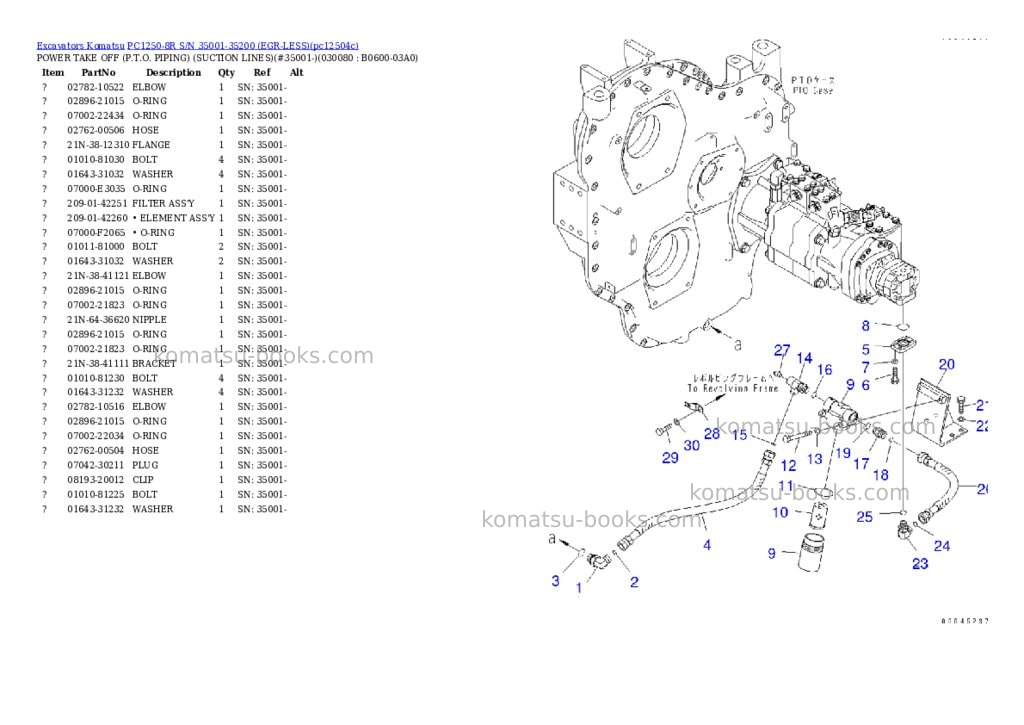Select part number 07002-22034

click(95, 436)
